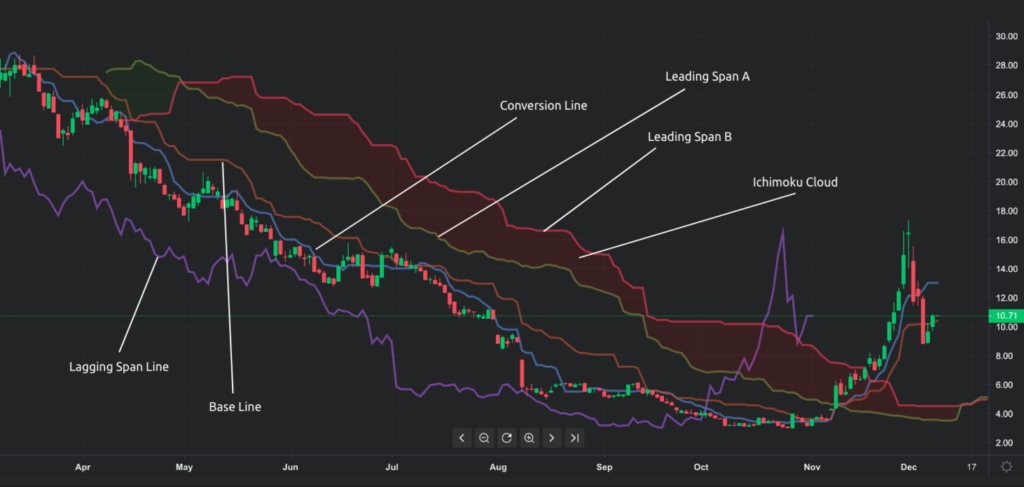The image size is (1024, 487).
Task: Click the 22.00 price axis label
Action: (1006, 153)
